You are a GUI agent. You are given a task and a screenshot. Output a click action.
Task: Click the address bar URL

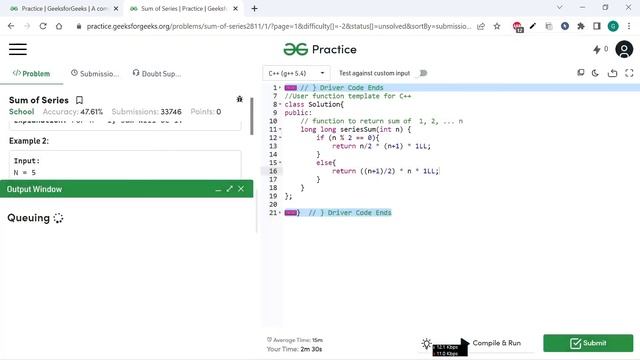click(x=279, y=26)
